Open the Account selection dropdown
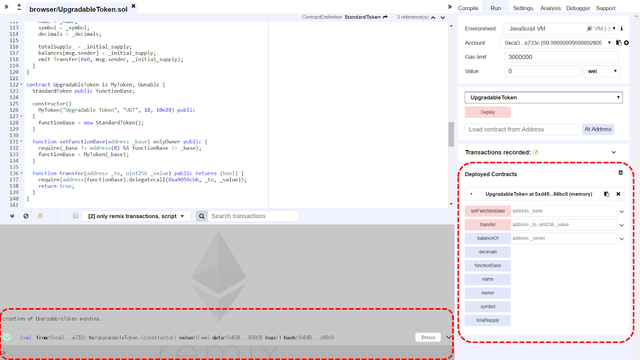This screenshot has height=360, width=640. click(x=557, y=43)
